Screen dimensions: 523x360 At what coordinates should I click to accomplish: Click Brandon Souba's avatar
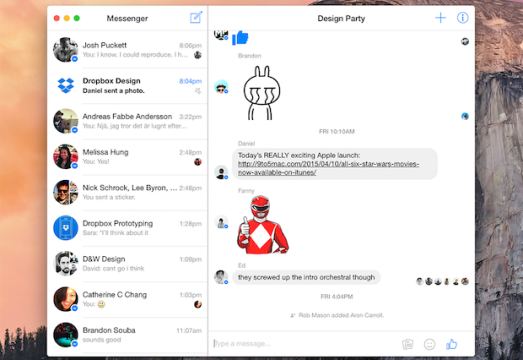pyautogui.click(x=66, y=335)
